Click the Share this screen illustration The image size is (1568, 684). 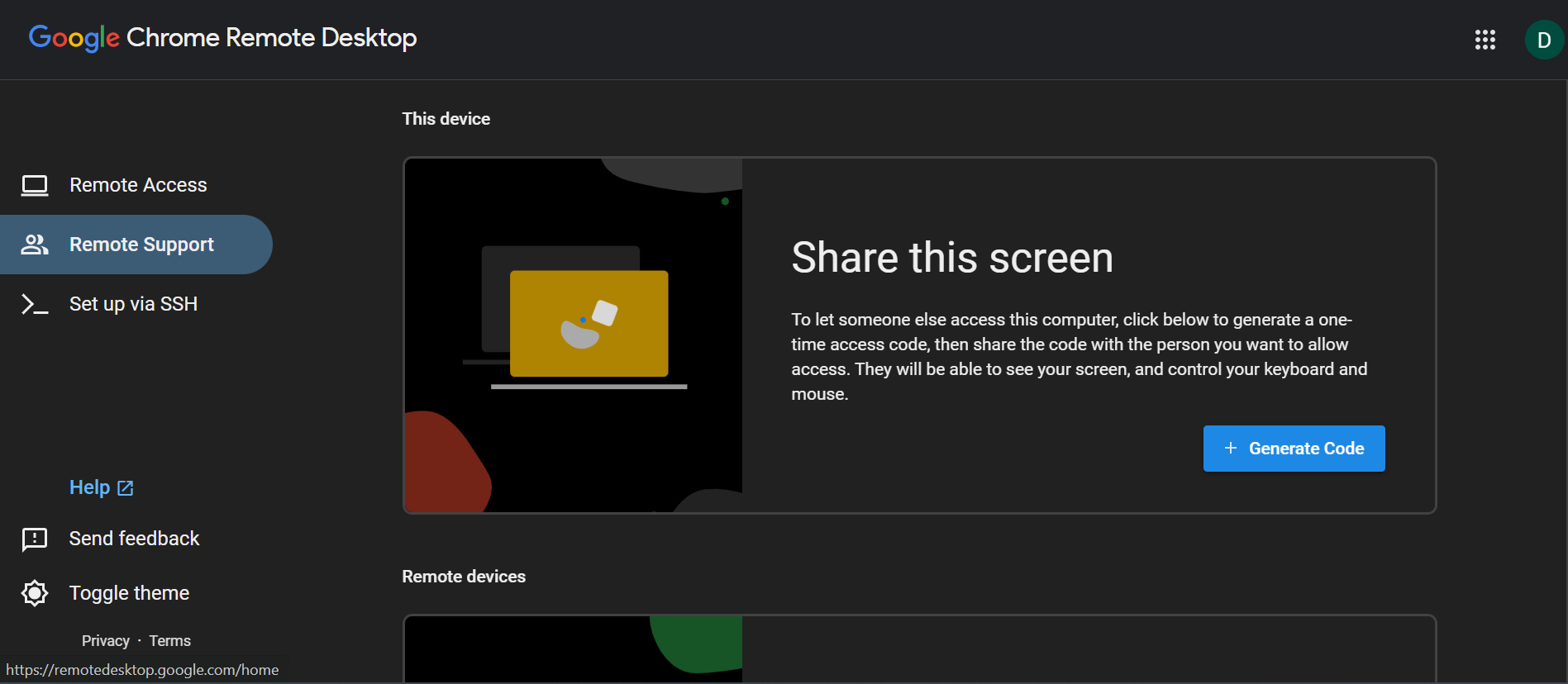point(573,335)
